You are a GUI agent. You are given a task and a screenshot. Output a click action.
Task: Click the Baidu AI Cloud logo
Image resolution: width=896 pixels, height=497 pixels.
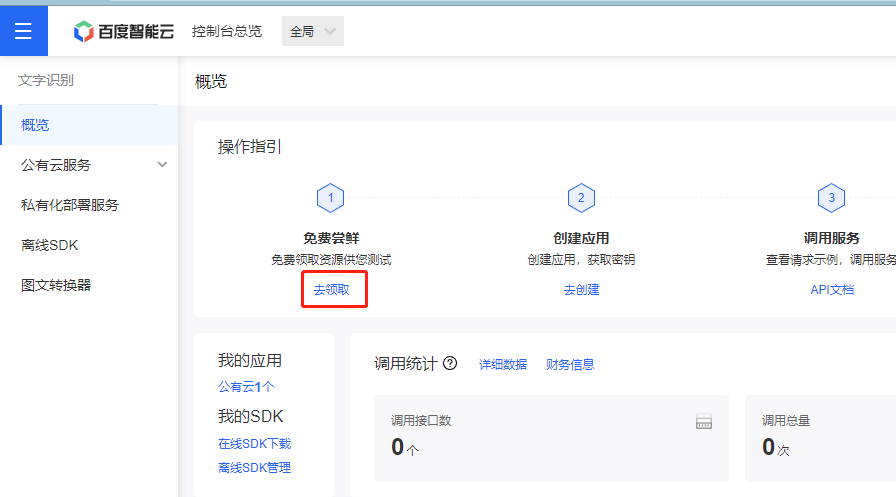123,31
